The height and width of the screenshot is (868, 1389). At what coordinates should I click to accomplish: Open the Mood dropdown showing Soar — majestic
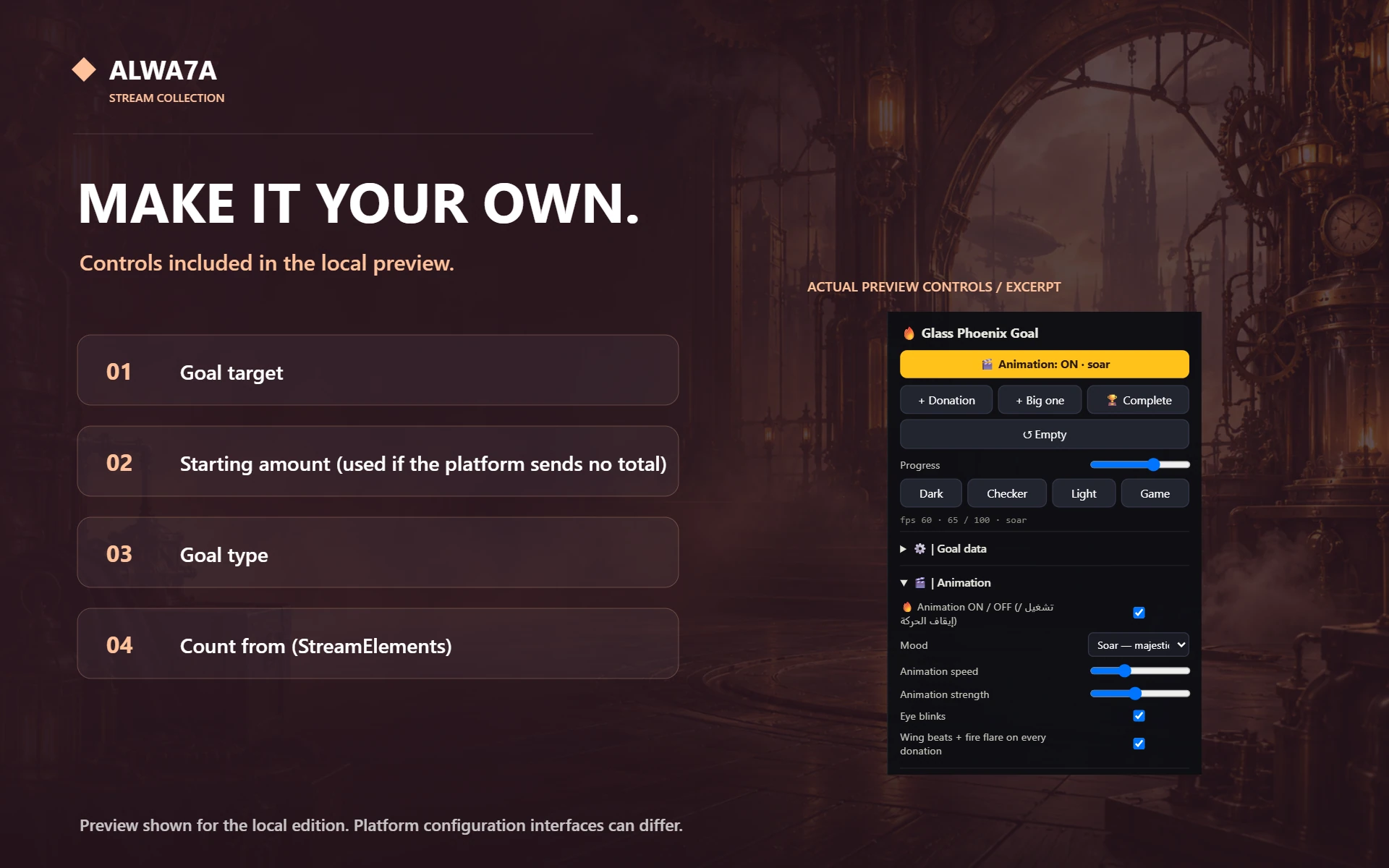[x=1138, y=645]
